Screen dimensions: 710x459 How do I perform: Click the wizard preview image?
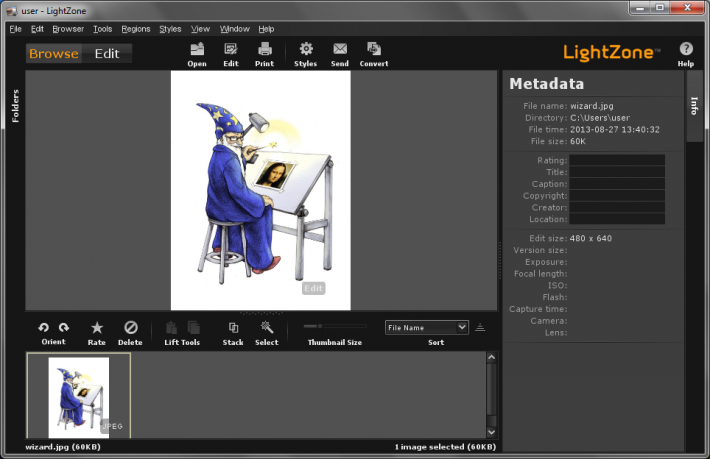pyautogui.click(x=260, y=190)
